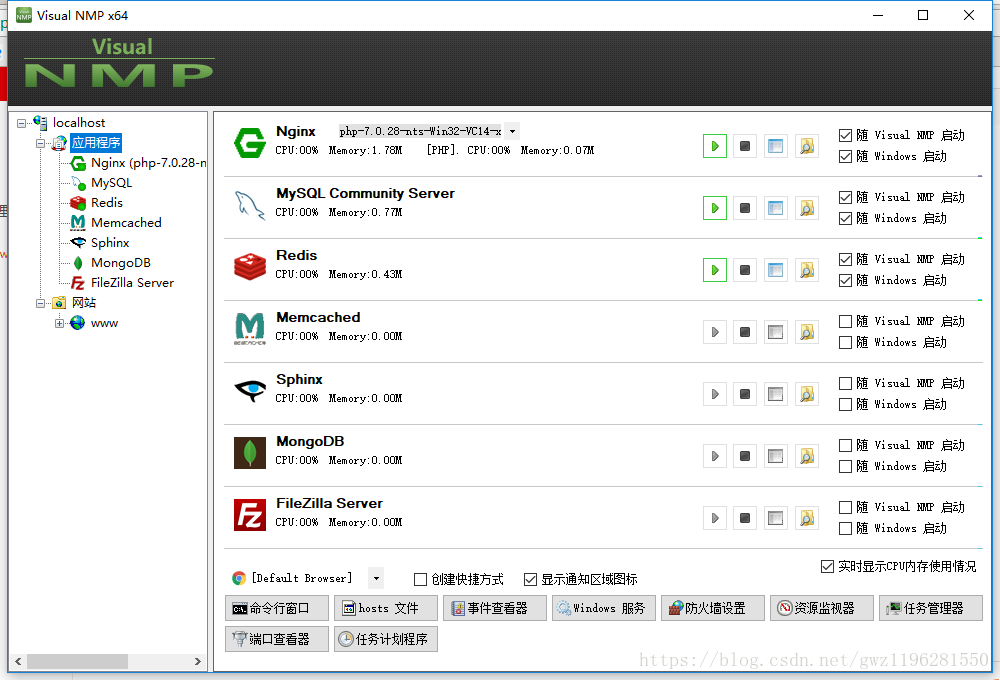Open the Redis folder search icon
The width and height of the screenshot is (1000, 680).
807,270
